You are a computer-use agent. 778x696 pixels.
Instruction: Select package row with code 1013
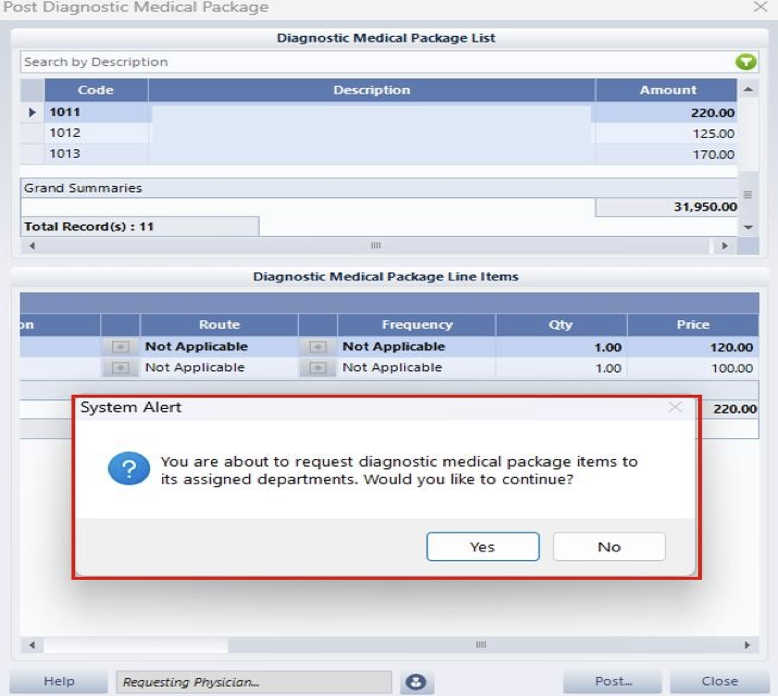pos(65,154)
